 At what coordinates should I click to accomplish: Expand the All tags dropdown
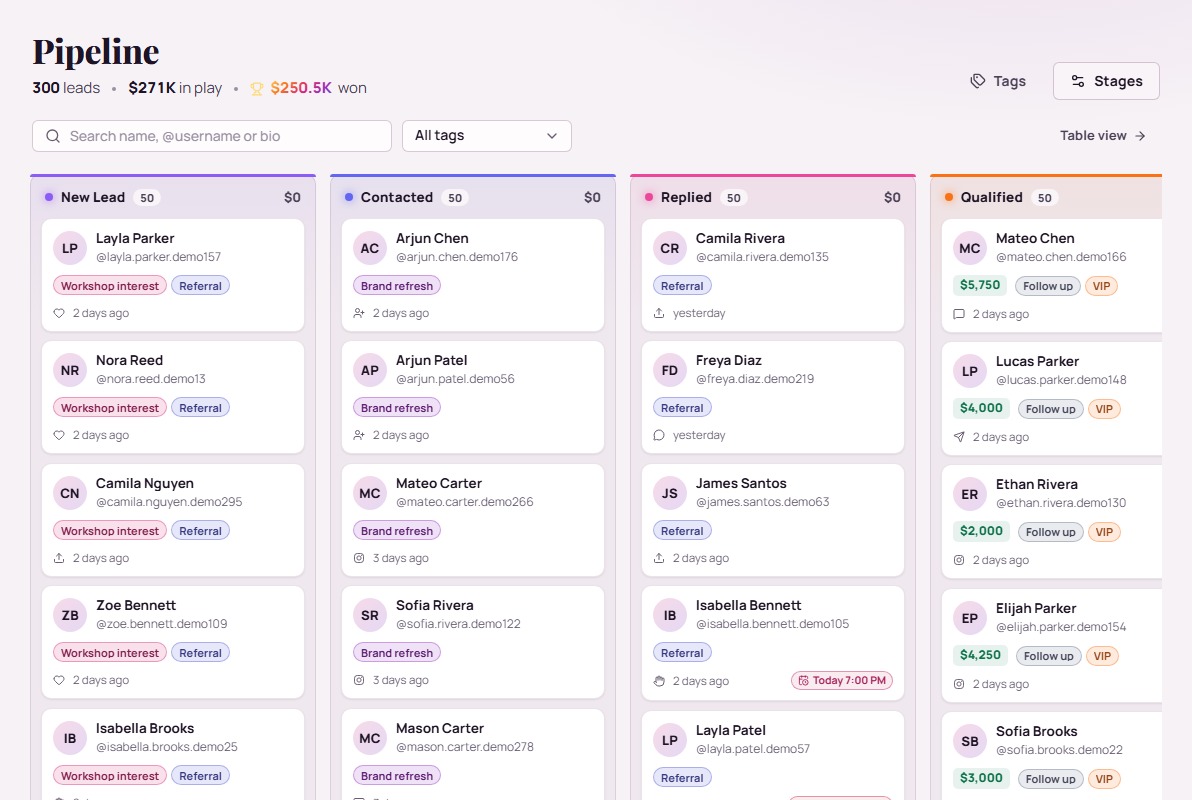coord(487,136)
